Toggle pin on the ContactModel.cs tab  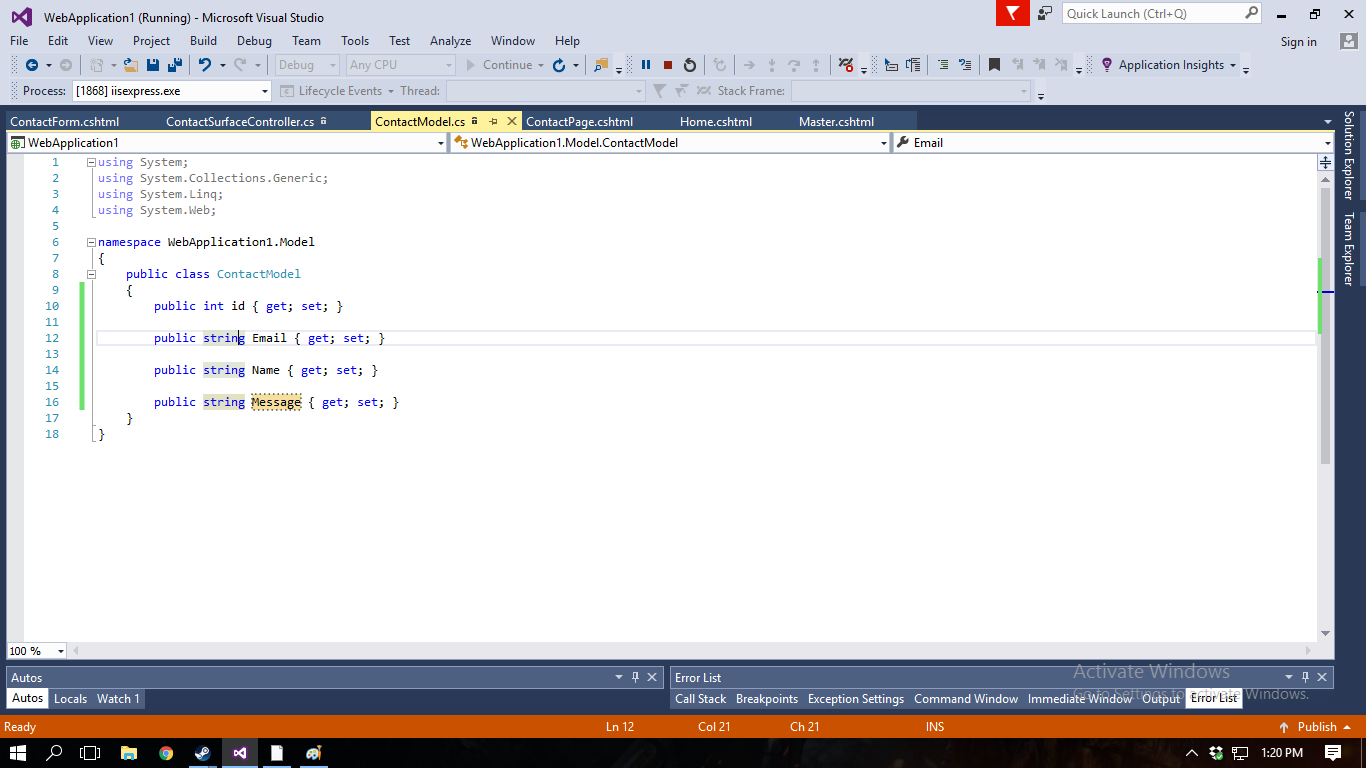[493, 121]
